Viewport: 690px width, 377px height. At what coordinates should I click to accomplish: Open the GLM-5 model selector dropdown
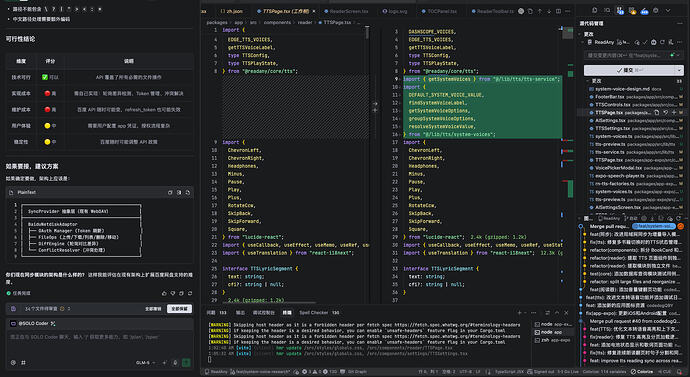click(146, 362)
